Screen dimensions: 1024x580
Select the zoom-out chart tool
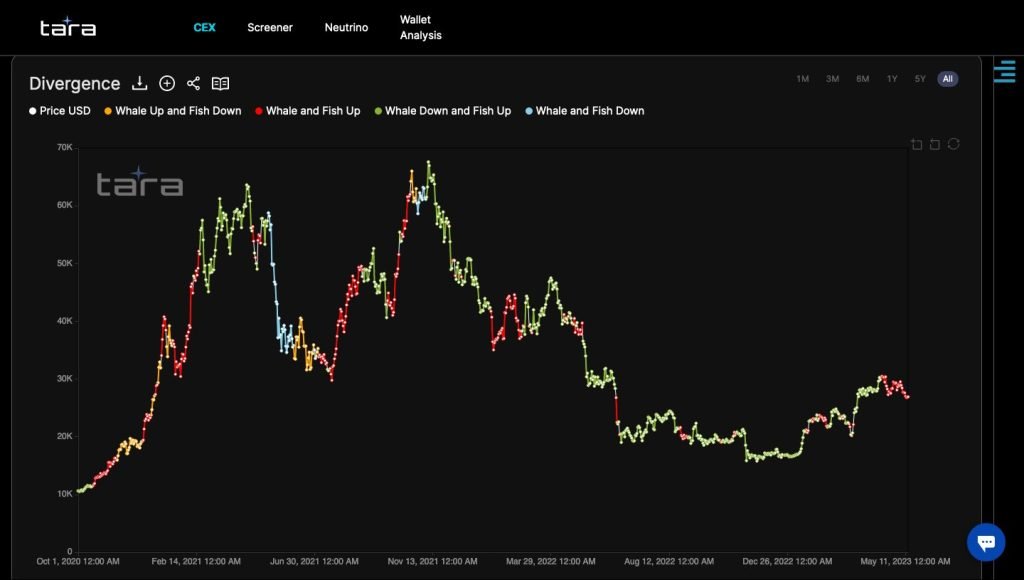pyautogui.click(x=935, y=144)
